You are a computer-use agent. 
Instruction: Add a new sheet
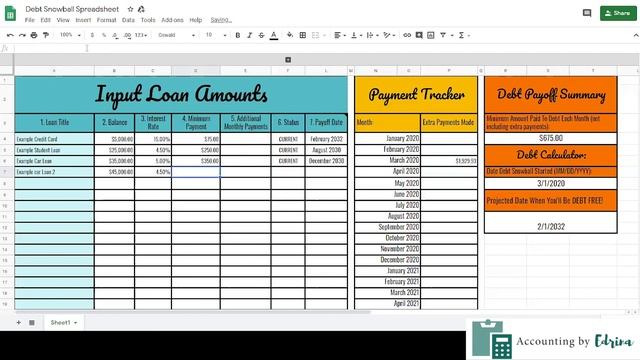click(18, 322)
